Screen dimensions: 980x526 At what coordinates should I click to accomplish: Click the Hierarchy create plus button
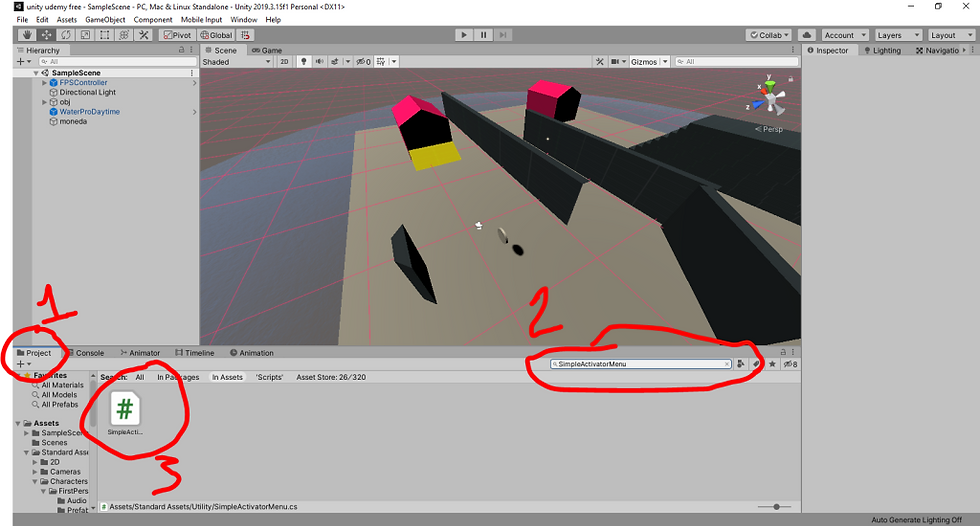click(23, 61)
